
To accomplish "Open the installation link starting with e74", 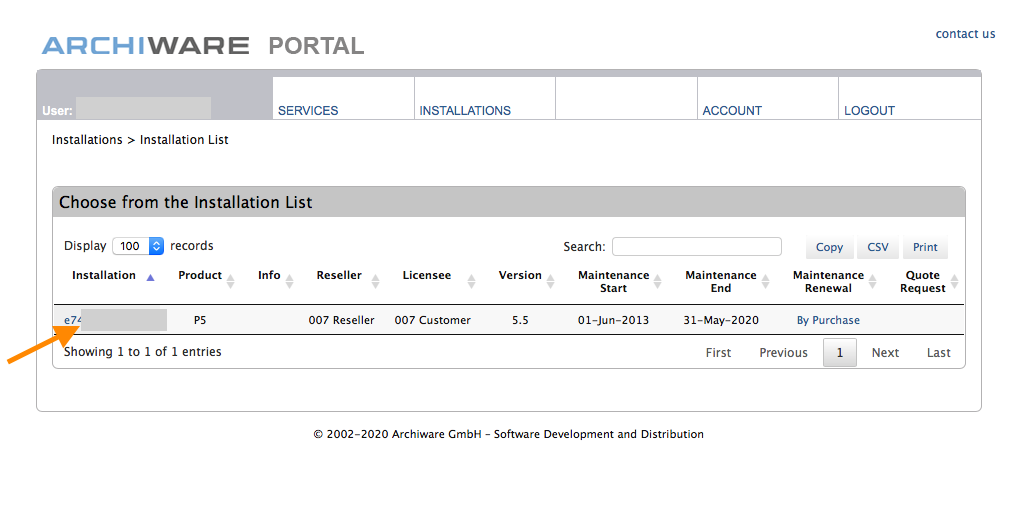I will [73, 320].
